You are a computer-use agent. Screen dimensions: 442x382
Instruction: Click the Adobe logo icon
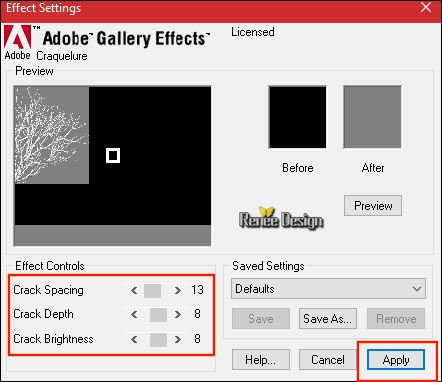click(x=18, y=37)
